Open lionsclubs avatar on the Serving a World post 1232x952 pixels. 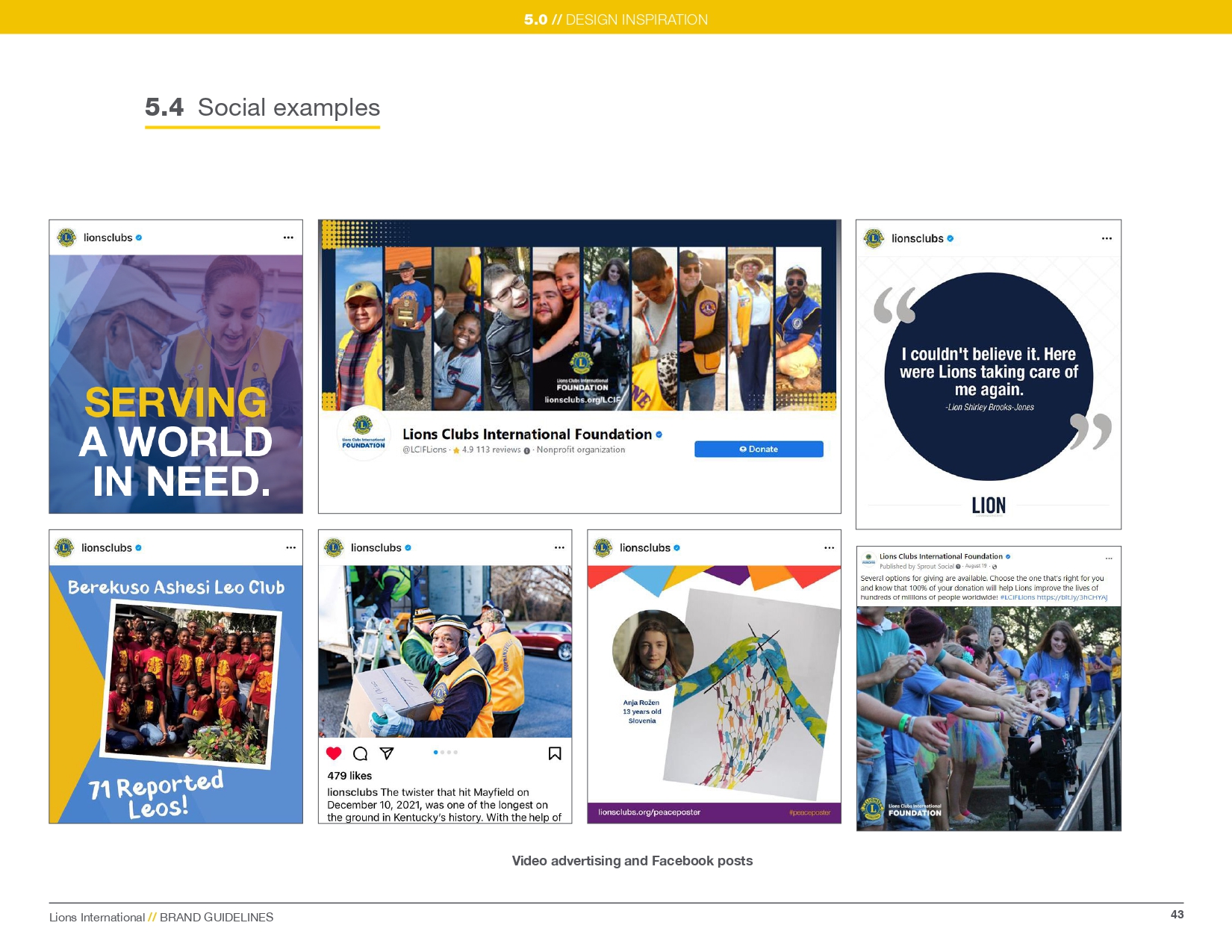[x=66, y=237]
